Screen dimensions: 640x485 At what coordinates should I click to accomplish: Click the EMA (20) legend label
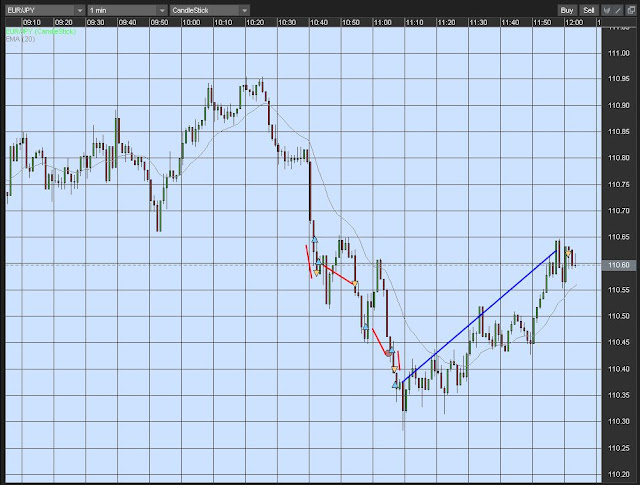coord(20,39)
